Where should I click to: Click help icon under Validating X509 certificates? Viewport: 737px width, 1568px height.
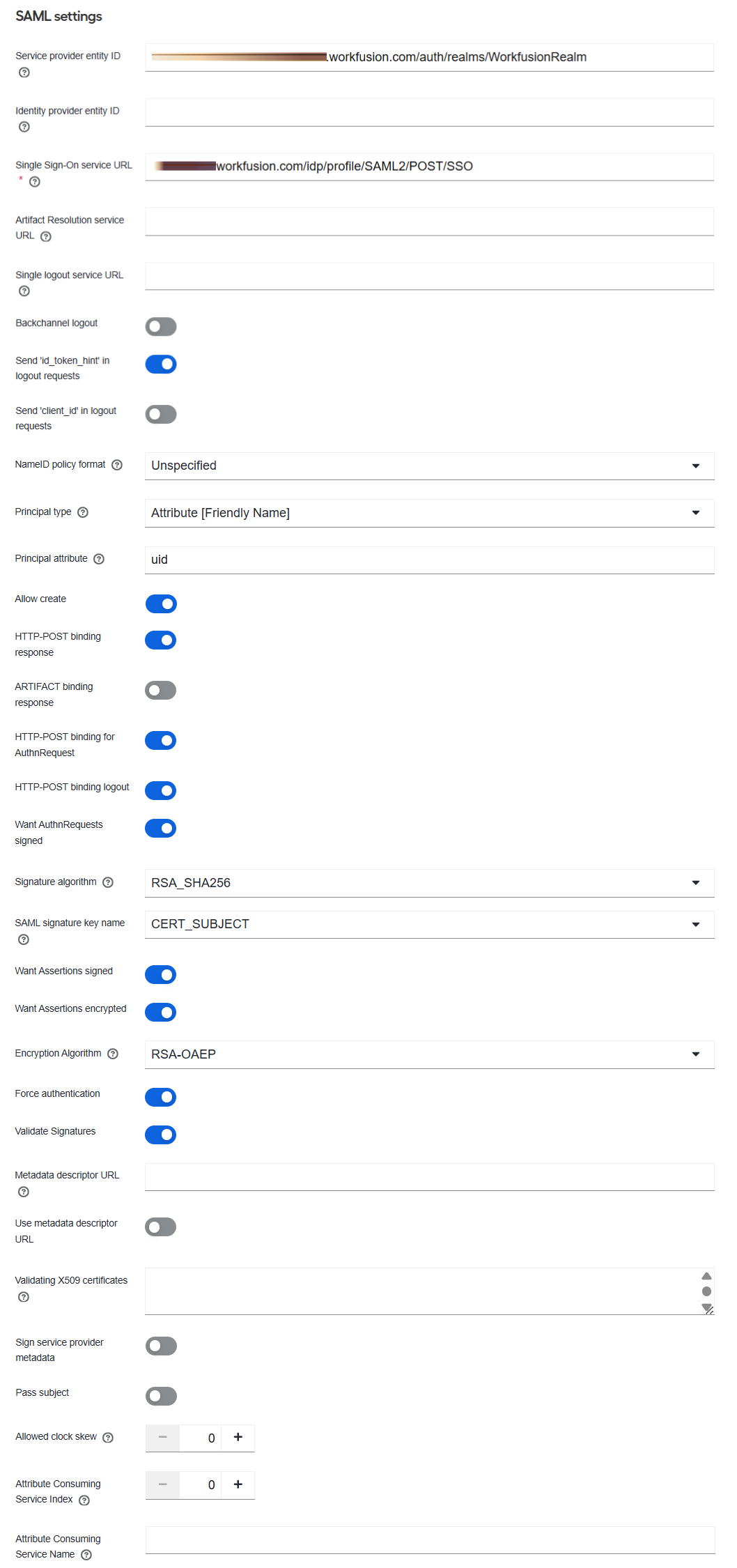(24, 1297)
